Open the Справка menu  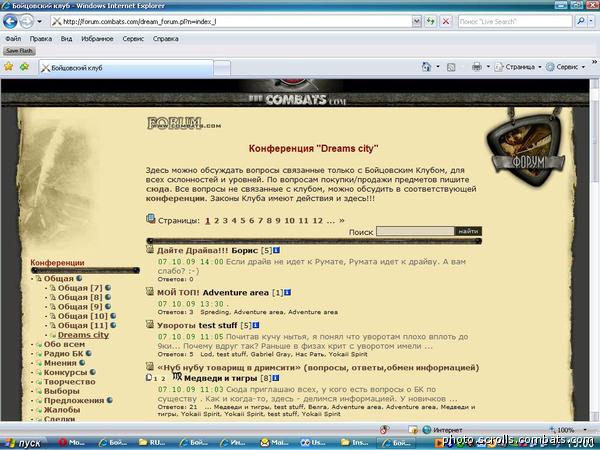[165, 39]
